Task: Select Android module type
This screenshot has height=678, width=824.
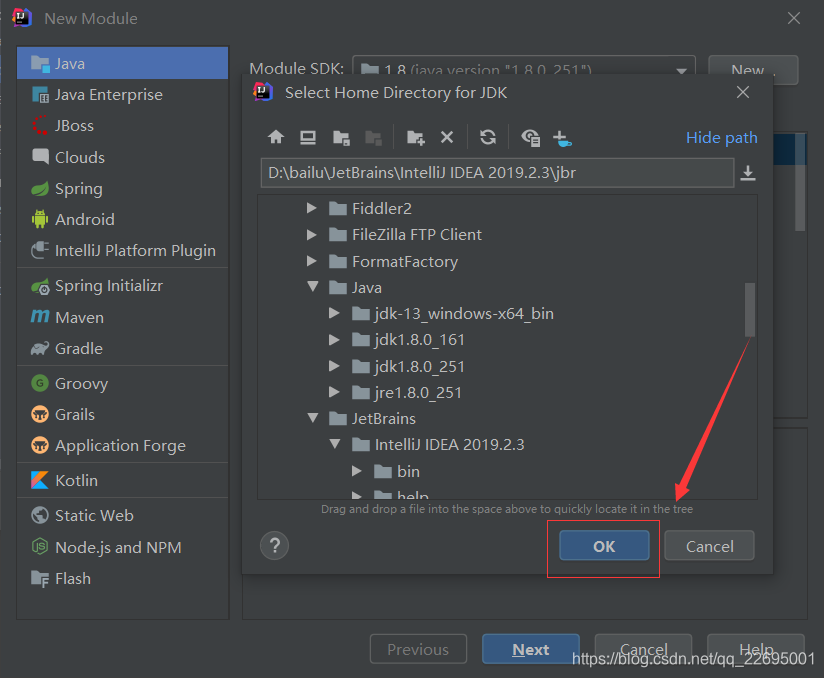Action: click(x=122, y=219)
